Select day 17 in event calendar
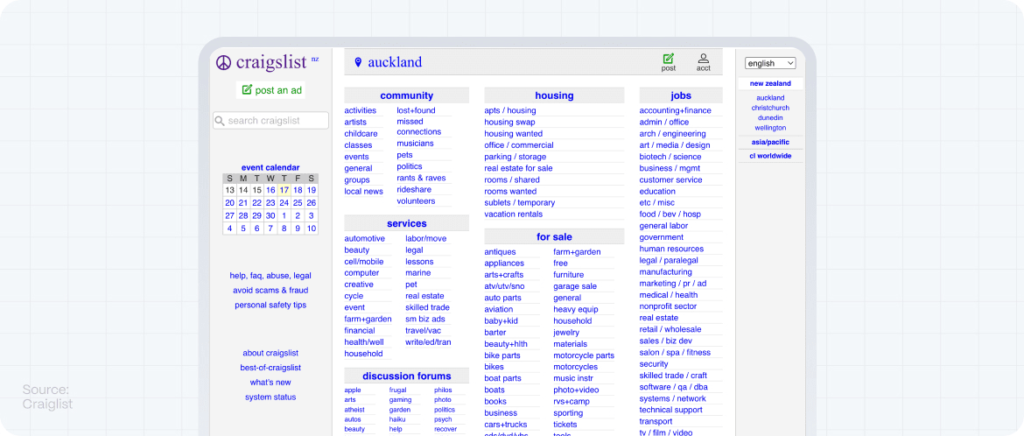Viewport: 1024px width, 436px height. click(x=284, y=190)
